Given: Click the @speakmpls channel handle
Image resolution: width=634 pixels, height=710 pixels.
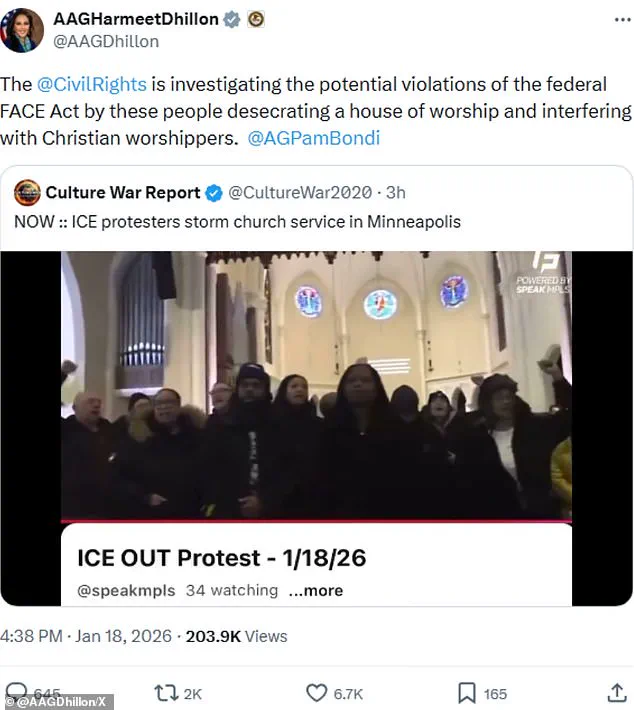Looking at the screenshot, I should point(126,590).
